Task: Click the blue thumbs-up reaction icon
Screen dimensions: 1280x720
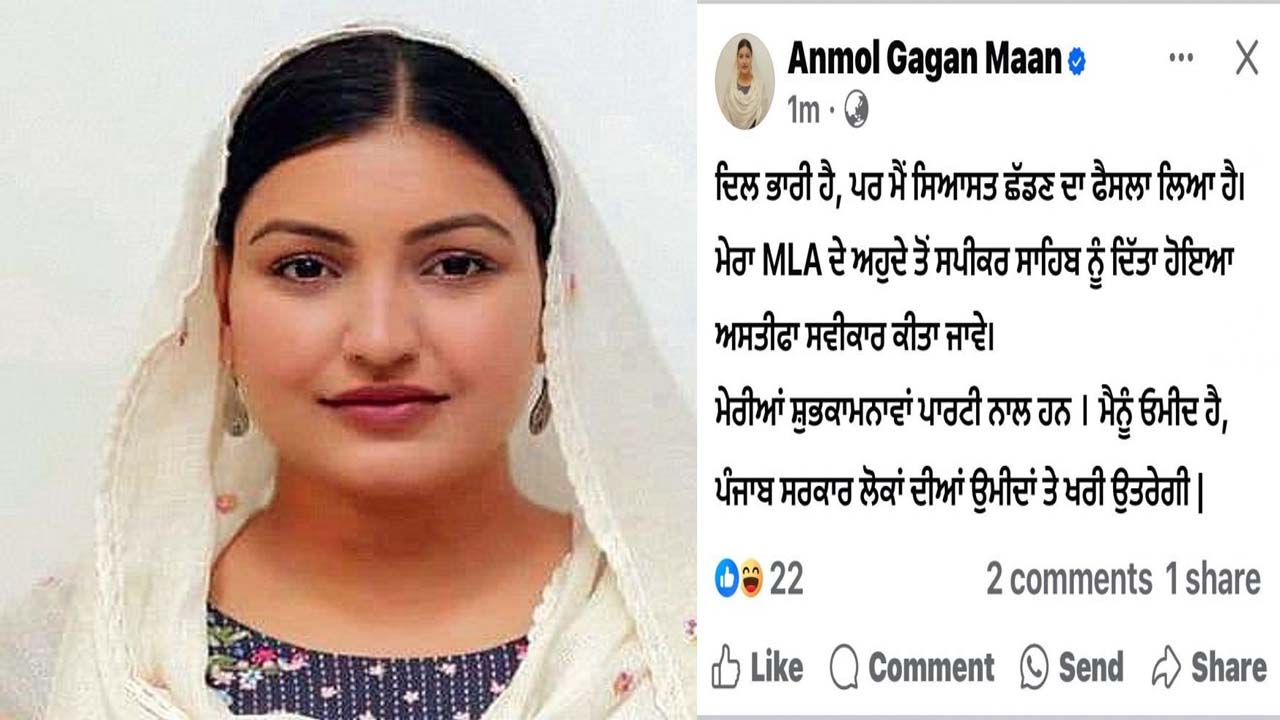Action: click(727, 579)
